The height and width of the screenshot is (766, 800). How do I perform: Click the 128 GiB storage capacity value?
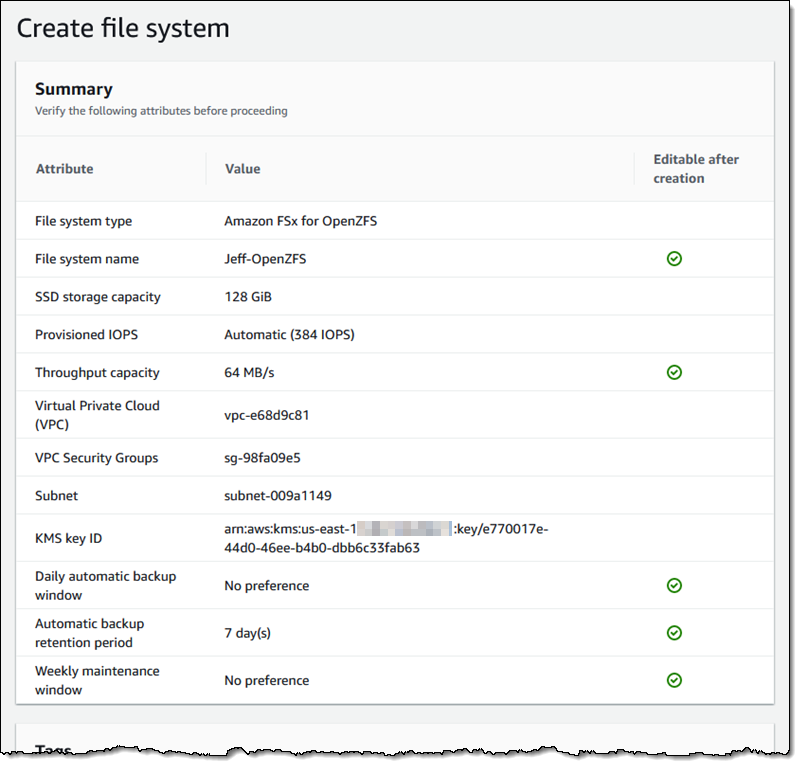point(248,297)
